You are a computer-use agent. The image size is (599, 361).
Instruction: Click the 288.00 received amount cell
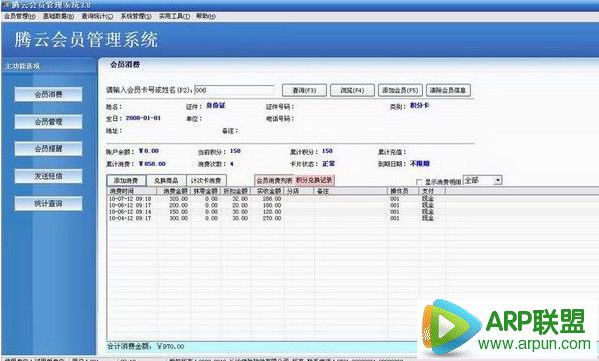pos(272,199)
